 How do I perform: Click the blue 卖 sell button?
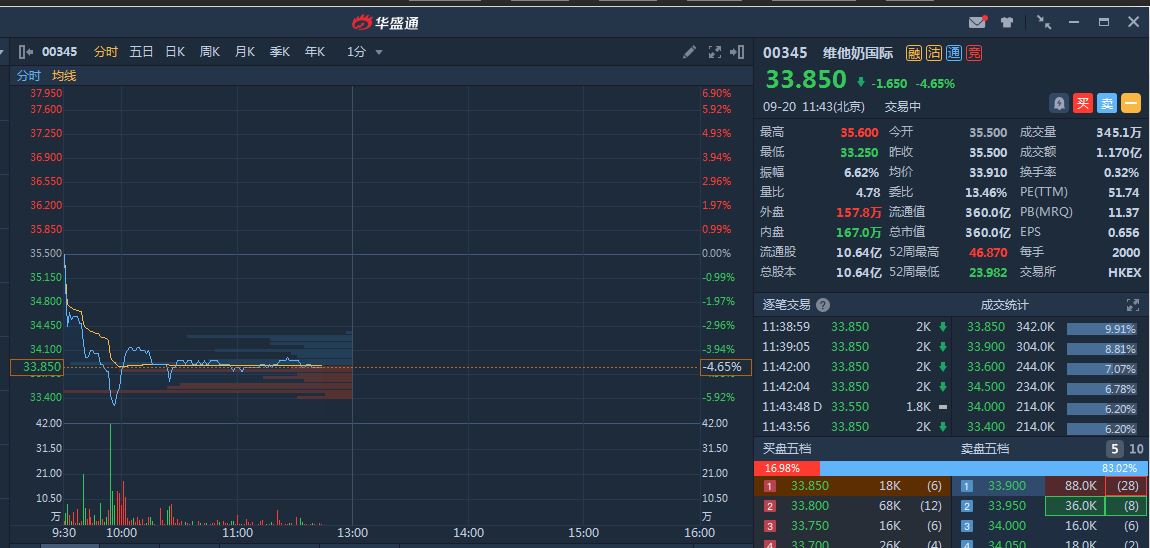(x=1107, y=103)
